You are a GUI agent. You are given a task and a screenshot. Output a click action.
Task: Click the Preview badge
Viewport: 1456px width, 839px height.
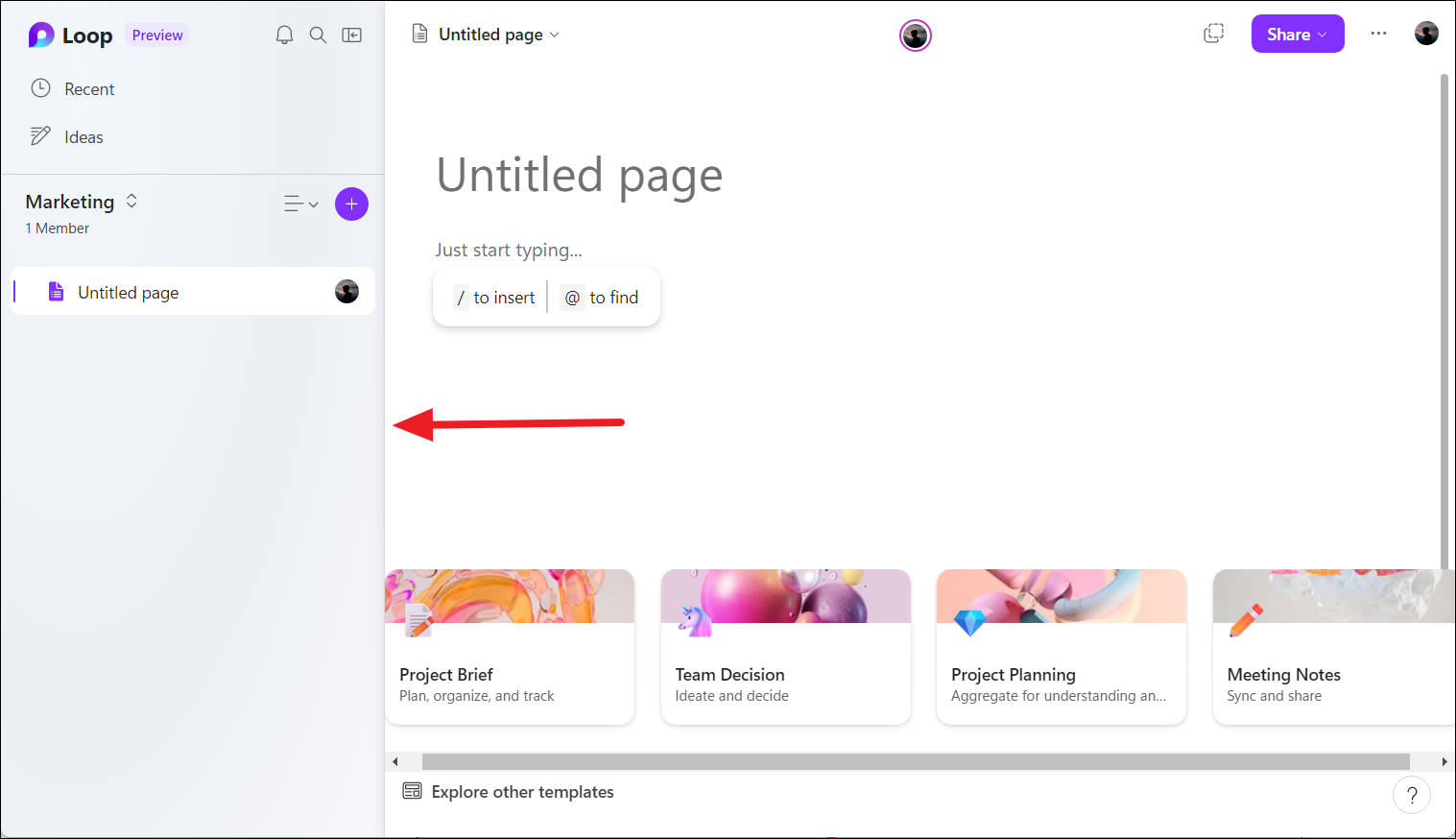(157, 36)
